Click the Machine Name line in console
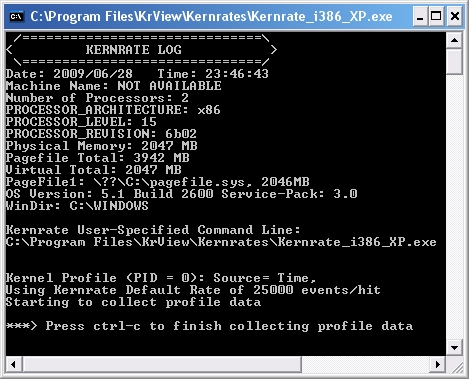The image size is (469, 379). [x=113, y=86]
